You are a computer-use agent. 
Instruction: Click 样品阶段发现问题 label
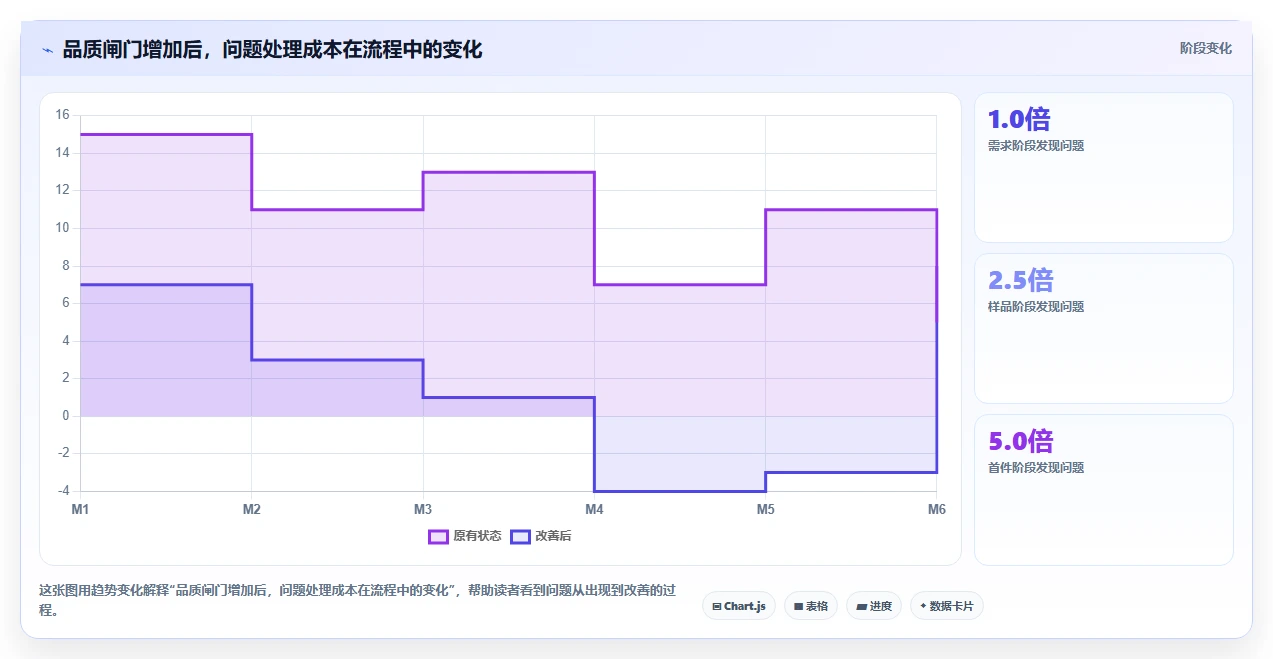(1036, 307)
